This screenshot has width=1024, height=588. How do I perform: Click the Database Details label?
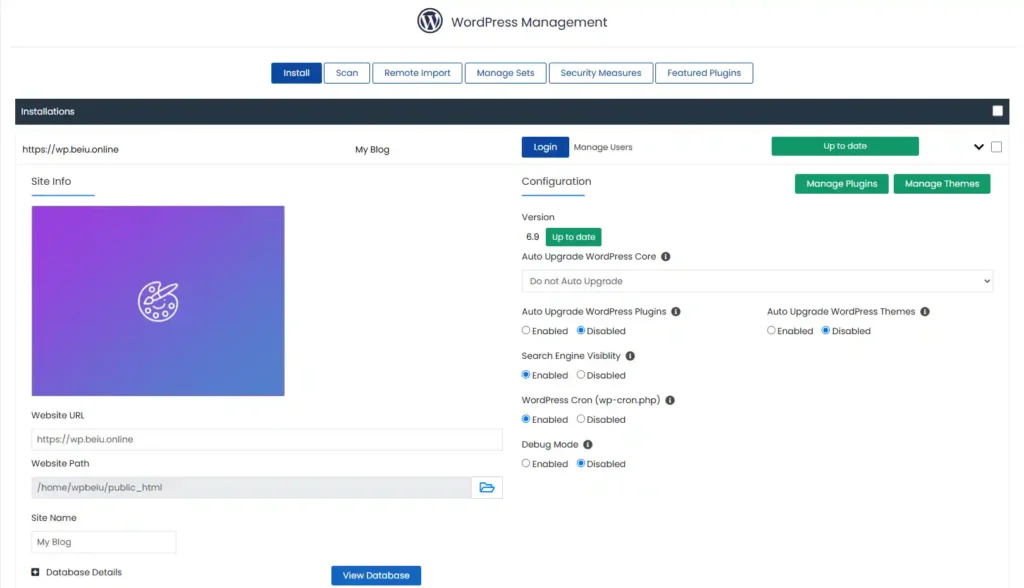tap(84, 572)
